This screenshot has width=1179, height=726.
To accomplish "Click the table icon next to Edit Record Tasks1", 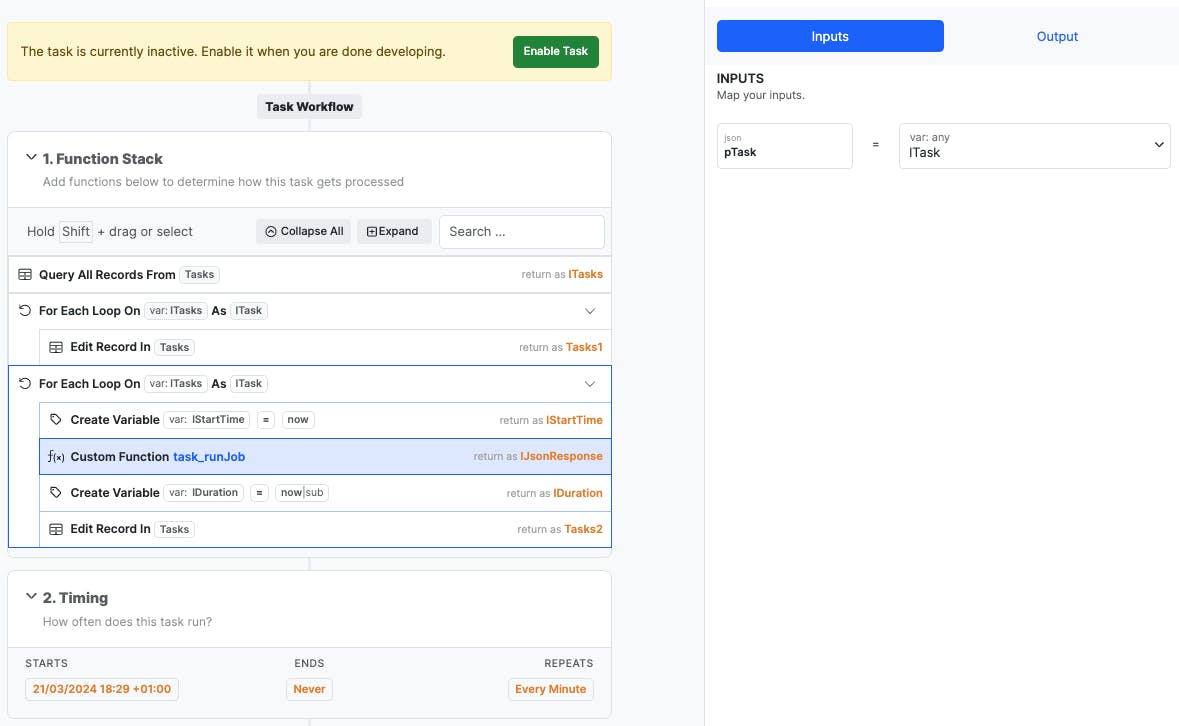I will tap(57, 347).
